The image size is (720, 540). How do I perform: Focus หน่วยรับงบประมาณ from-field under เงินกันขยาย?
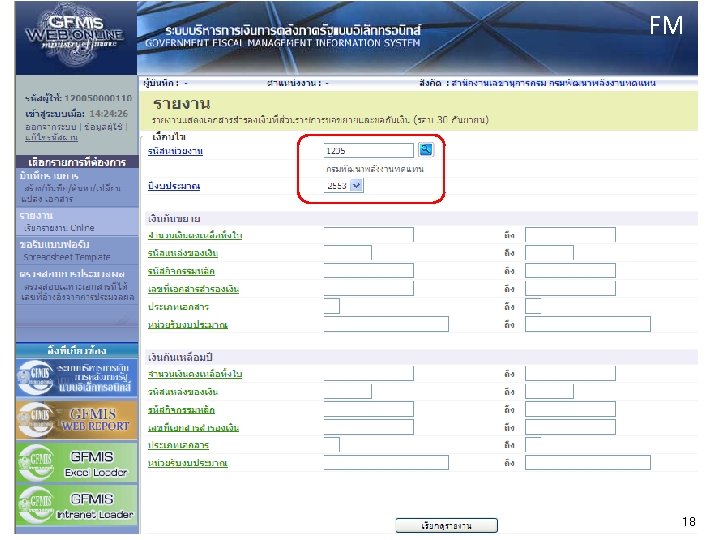pos(386,324)
